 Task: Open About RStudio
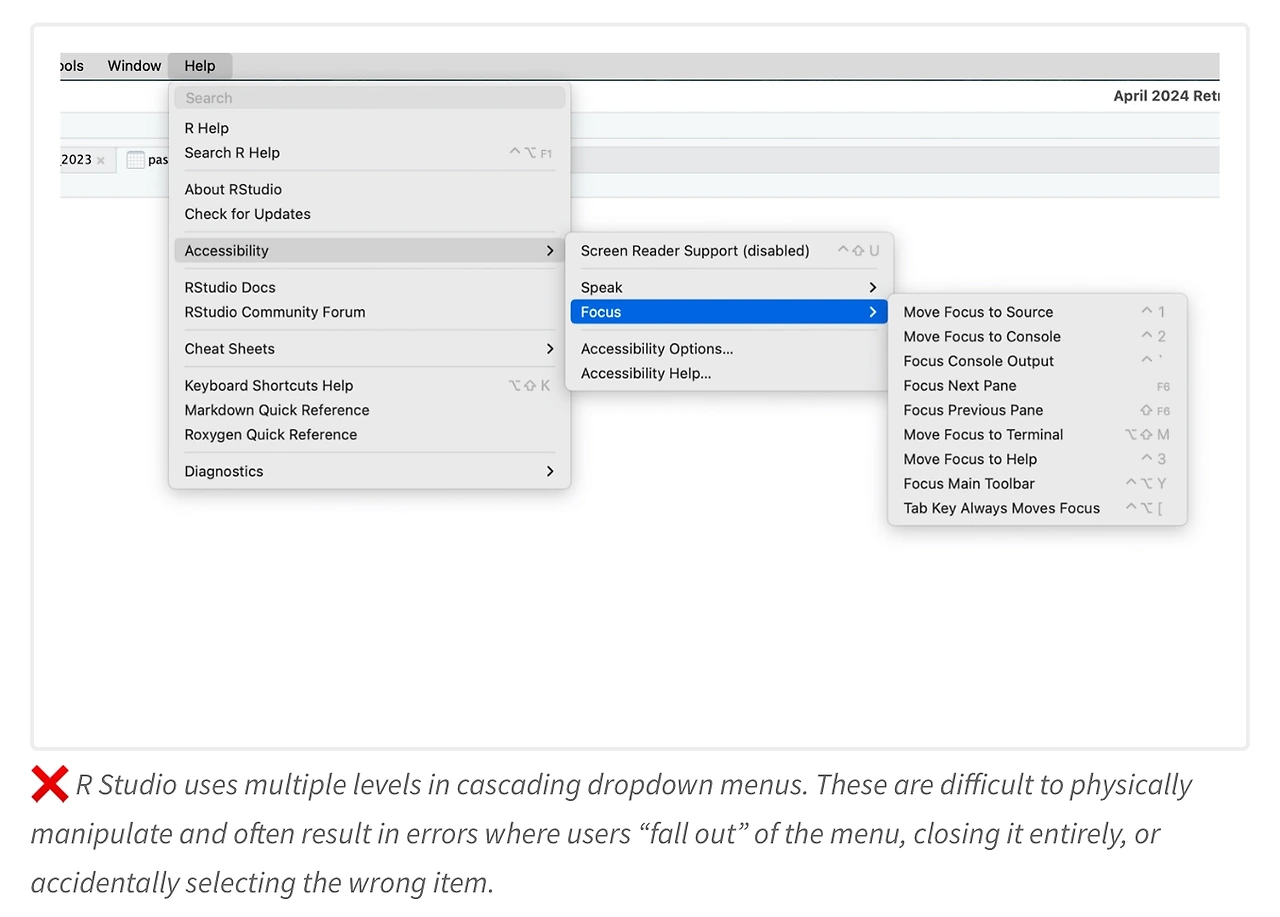tap(370, 189)
